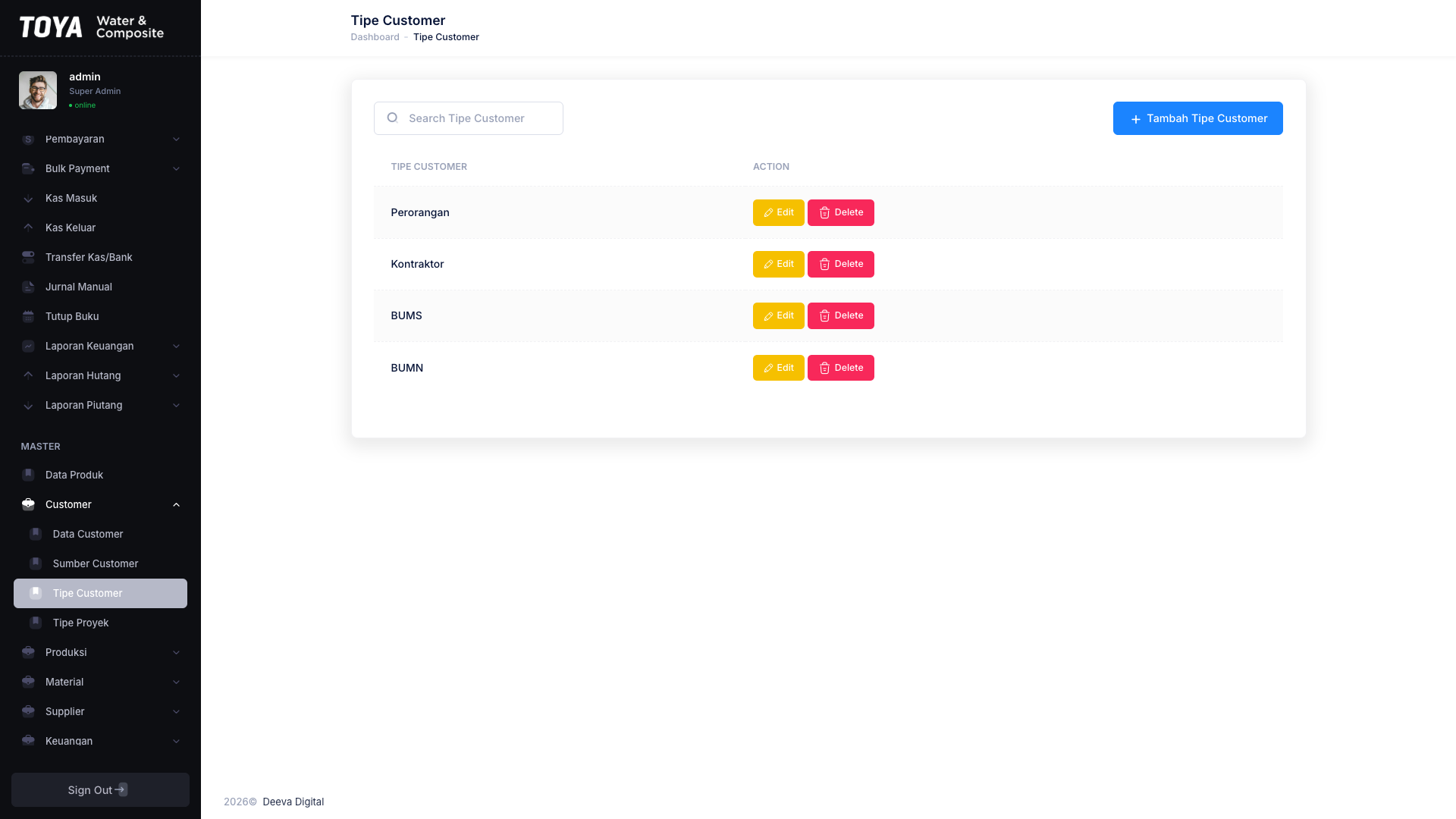Click the Bulk Payment sidebar icon
The width and height of the screenshot is (1456, 819).
28,168
